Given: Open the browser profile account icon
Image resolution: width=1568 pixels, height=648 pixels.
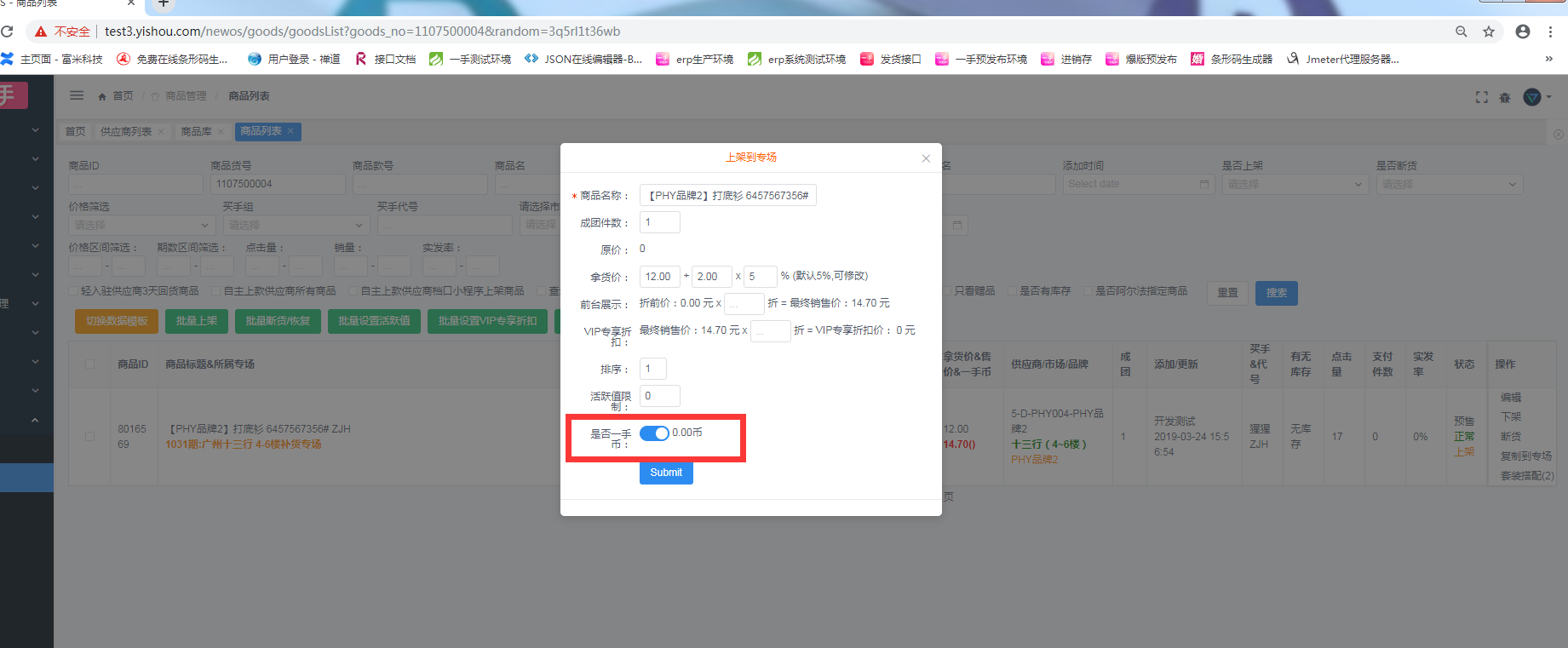Looking at the screenshot, I should point(1523,32).
